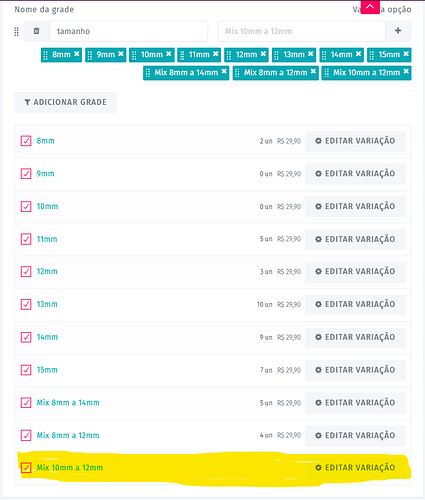Viewport: 425px width, 500px height.
Task: Grab the drag handle beside the trash icon
Action: tap(16, 32)
